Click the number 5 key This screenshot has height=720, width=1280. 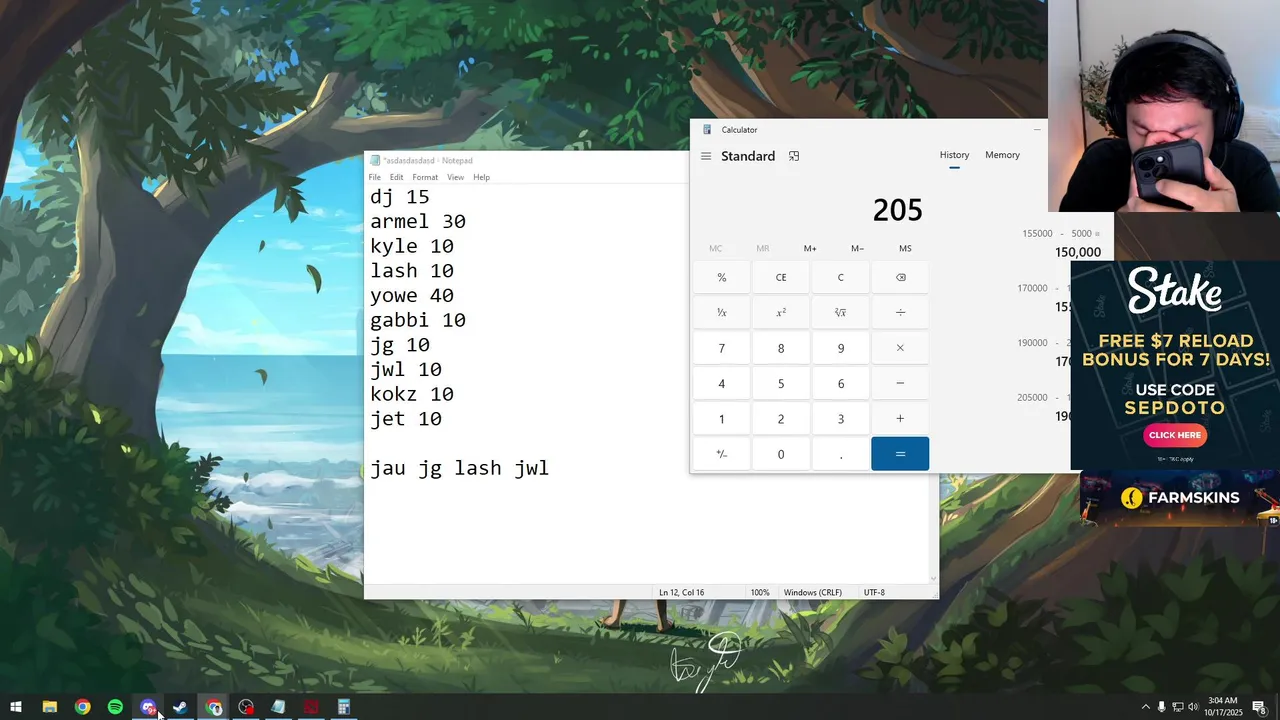[781, 383]
